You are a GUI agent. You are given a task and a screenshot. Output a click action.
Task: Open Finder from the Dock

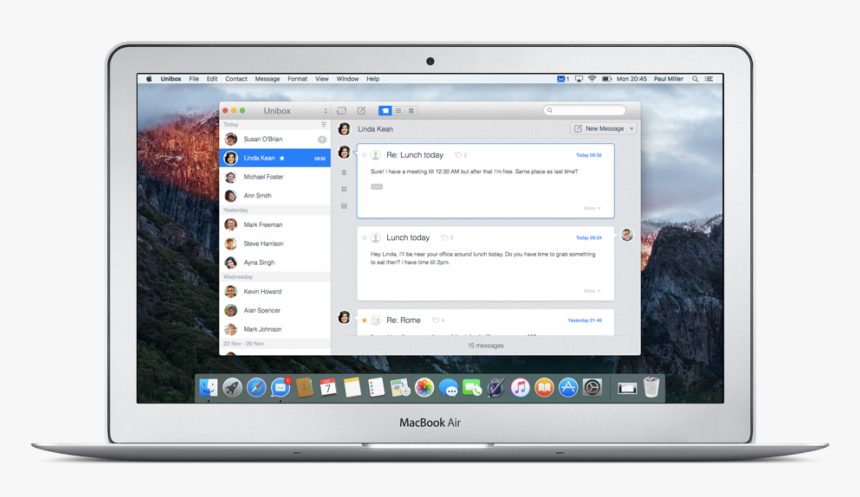click(208, 388)
